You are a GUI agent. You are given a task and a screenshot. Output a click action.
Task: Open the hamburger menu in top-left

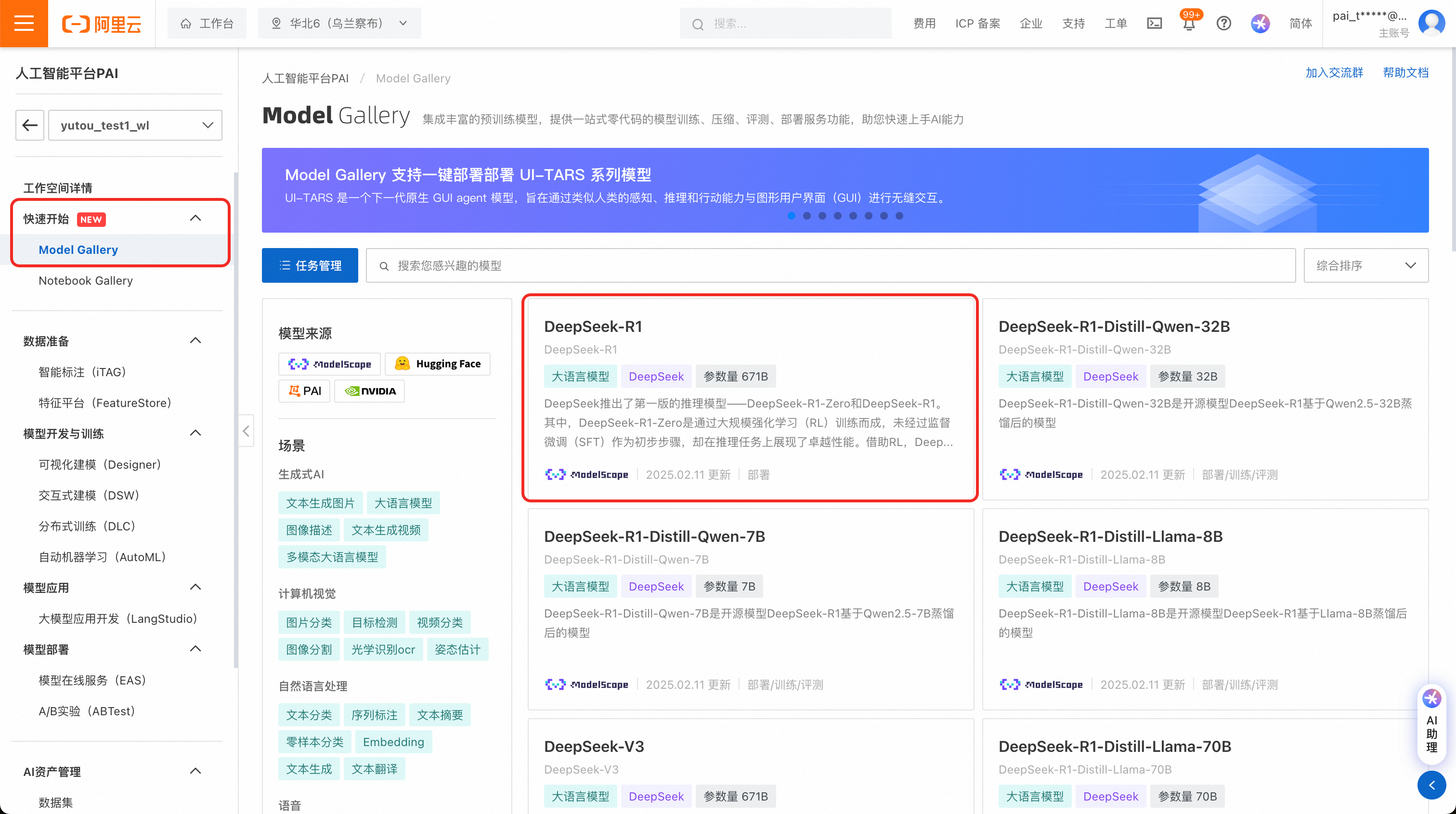point(24,23)
